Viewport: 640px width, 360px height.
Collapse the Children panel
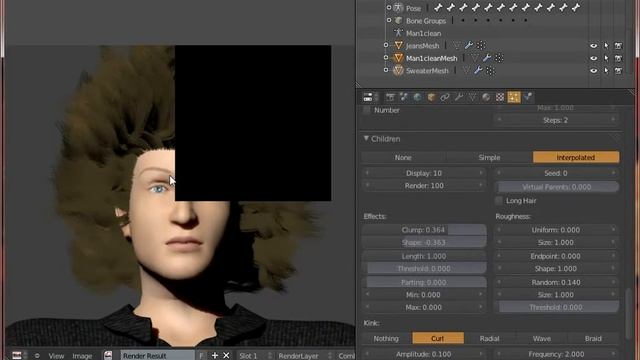click(x=366, y=139)
